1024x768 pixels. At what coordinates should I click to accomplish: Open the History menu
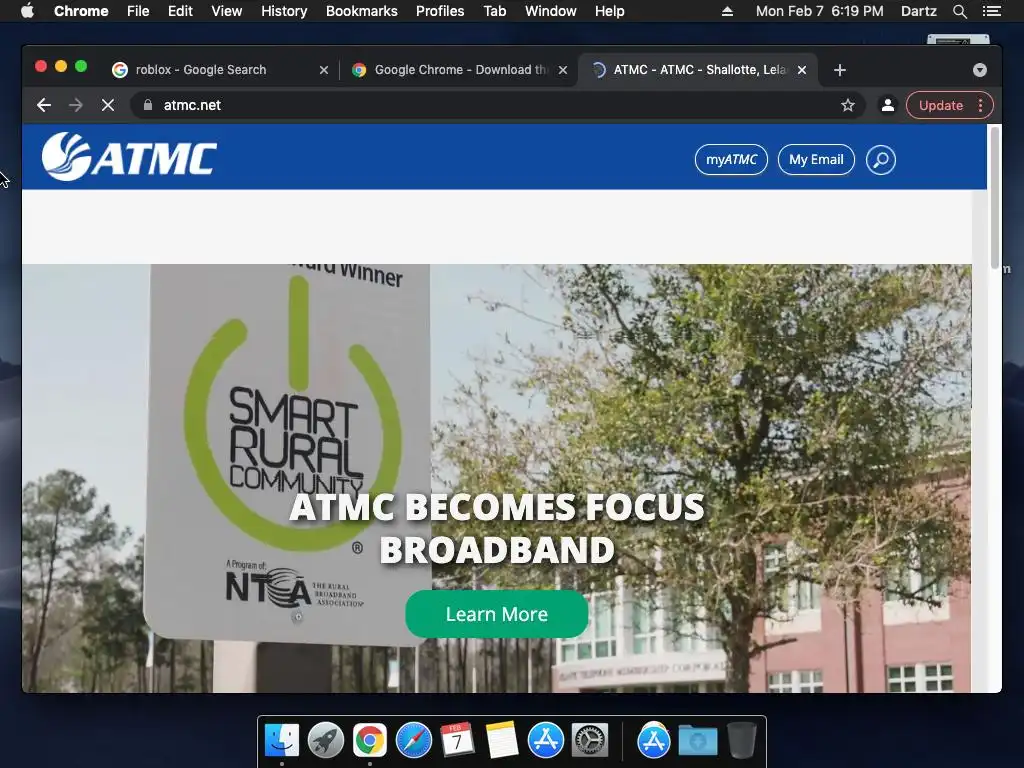pos(284,11)
